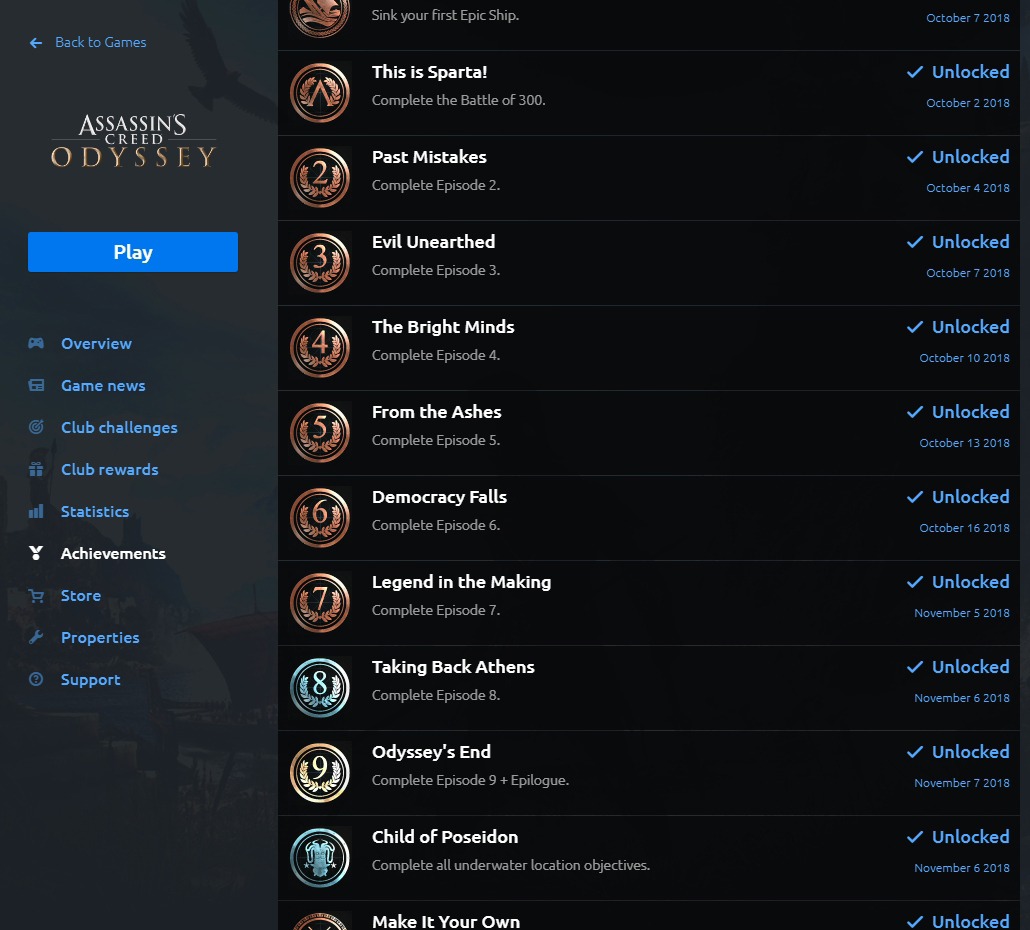1030x930 pixels.
Task: Open Club rewards
Action: (110, 470)
